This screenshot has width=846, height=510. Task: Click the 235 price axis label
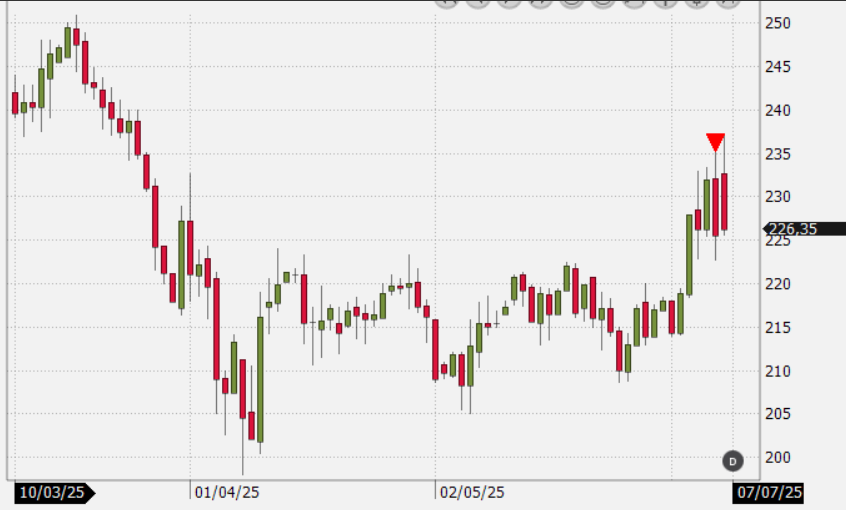click(x=777, y=154)
